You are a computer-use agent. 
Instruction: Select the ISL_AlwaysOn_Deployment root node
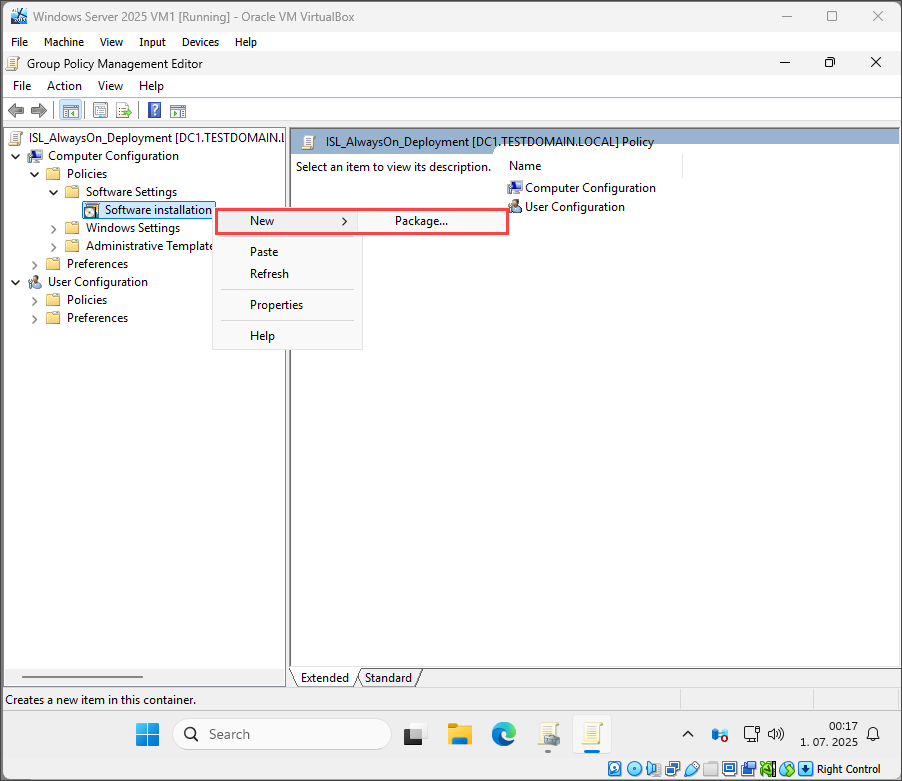[156, 138]
